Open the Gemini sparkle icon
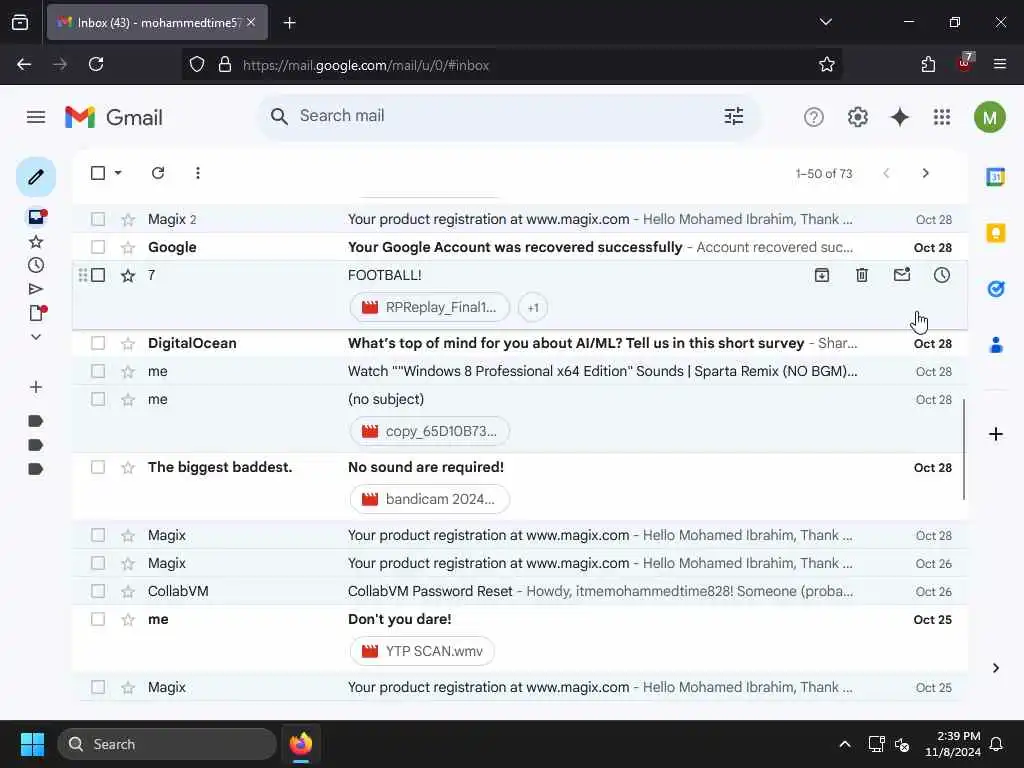Image resolution: width=1024 pixels, height=768 pixels. click(900, 118)
